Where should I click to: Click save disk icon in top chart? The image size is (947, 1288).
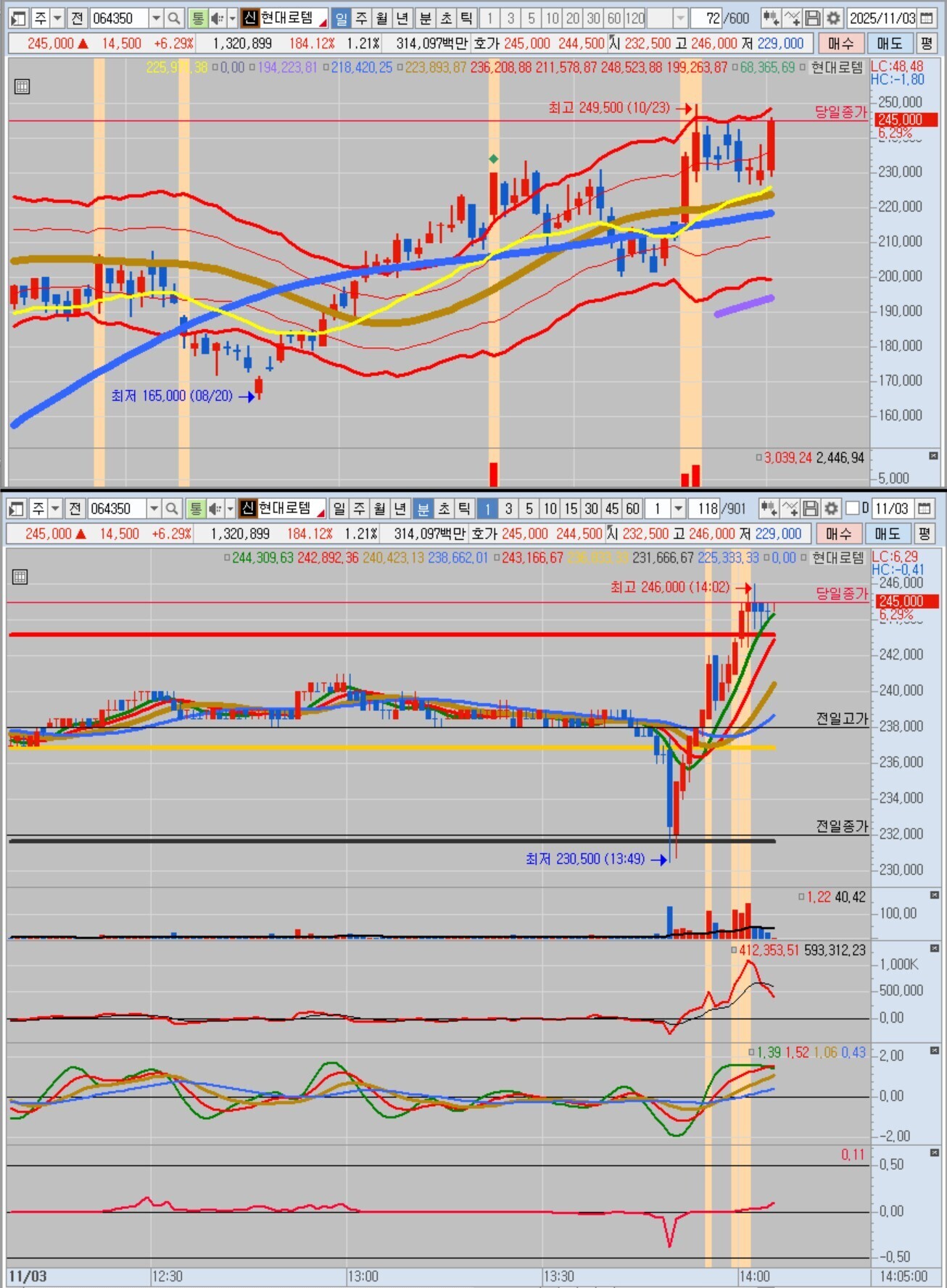(x=813, y=18)
